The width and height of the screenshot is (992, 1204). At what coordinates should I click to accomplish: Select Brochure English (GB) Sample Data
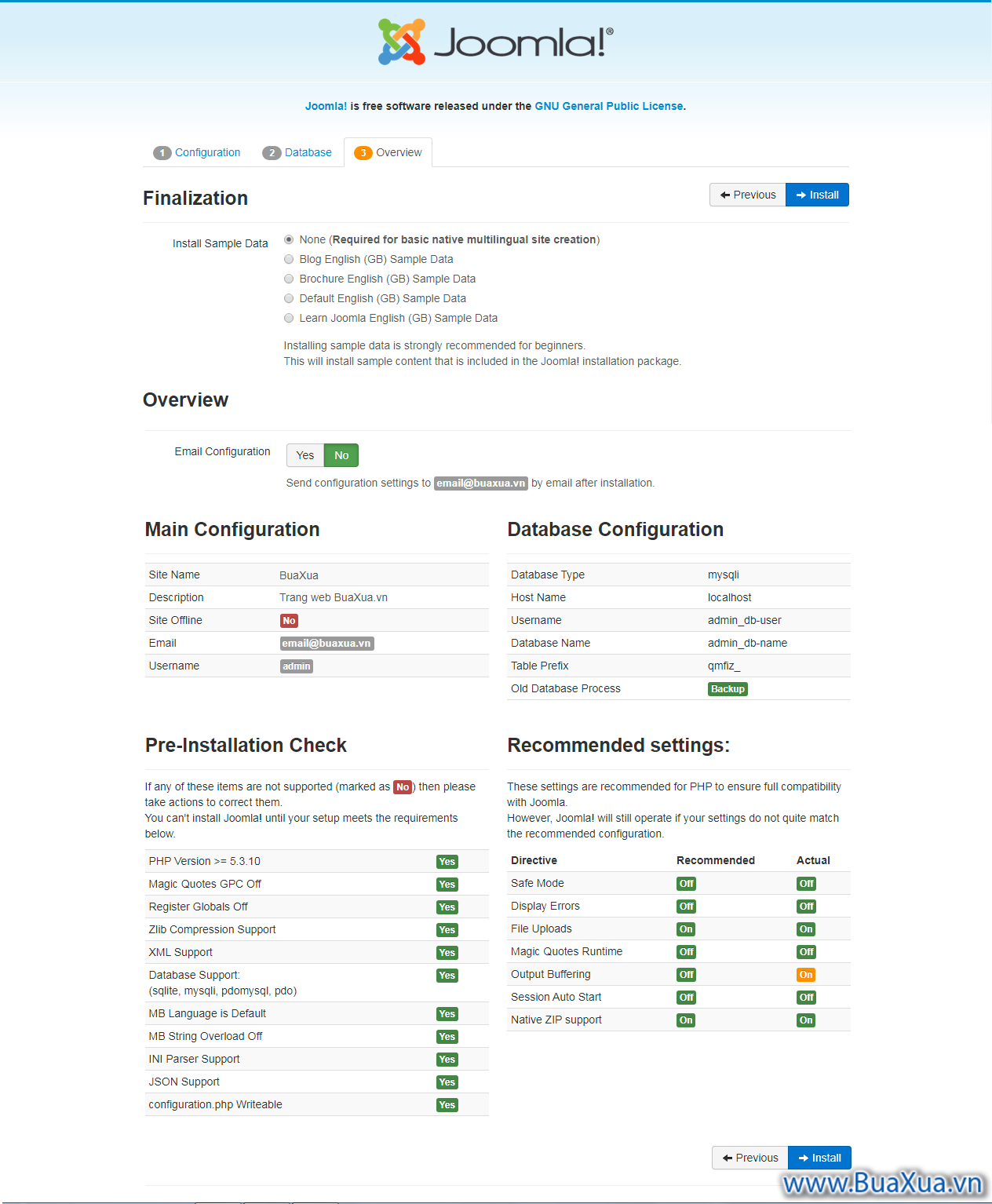tap(289, 279)
